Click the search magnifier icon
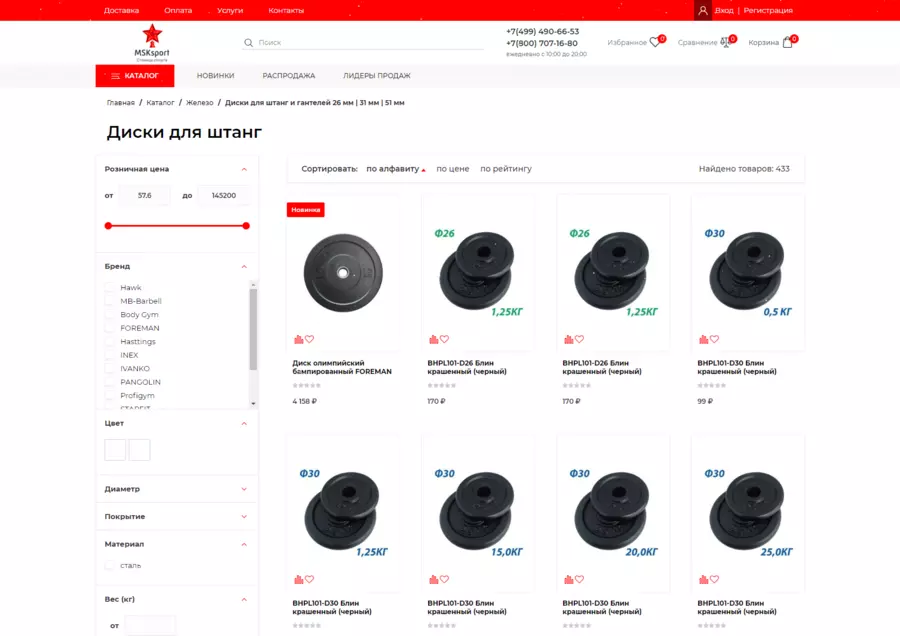Image resolution: width=900 pixels, height=636 pixels. 249,42
